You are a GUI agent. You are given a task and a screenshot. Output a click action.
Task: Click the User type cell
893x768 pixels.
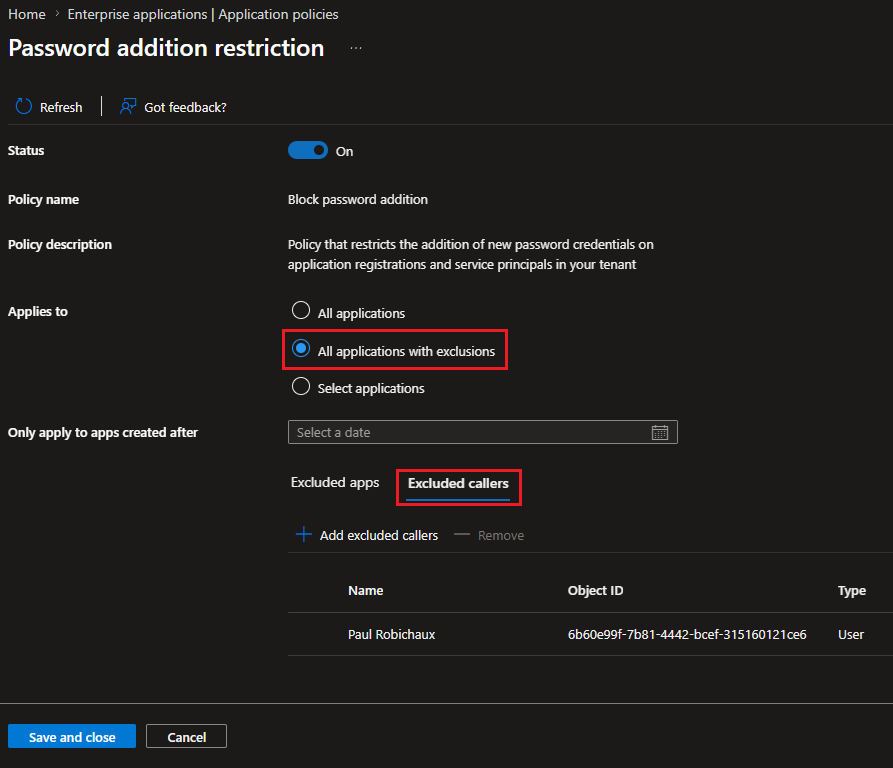pyautogui.click(x=851, y=634)
